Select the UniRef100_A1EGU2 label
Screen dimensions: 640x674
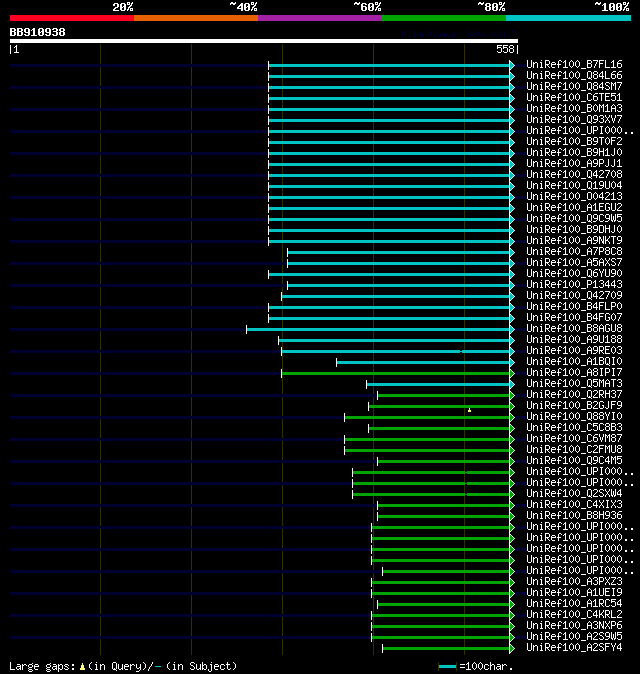pyautogui.click(x=574, y=208)
